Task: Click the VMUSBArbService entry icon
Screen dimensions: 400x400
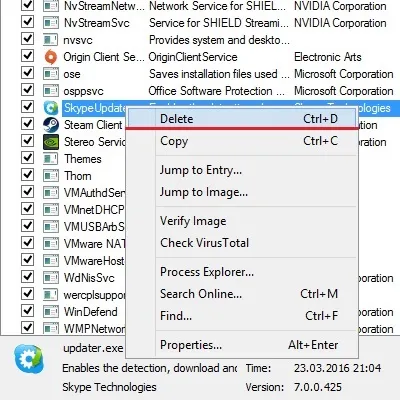Action: point(51,227)
